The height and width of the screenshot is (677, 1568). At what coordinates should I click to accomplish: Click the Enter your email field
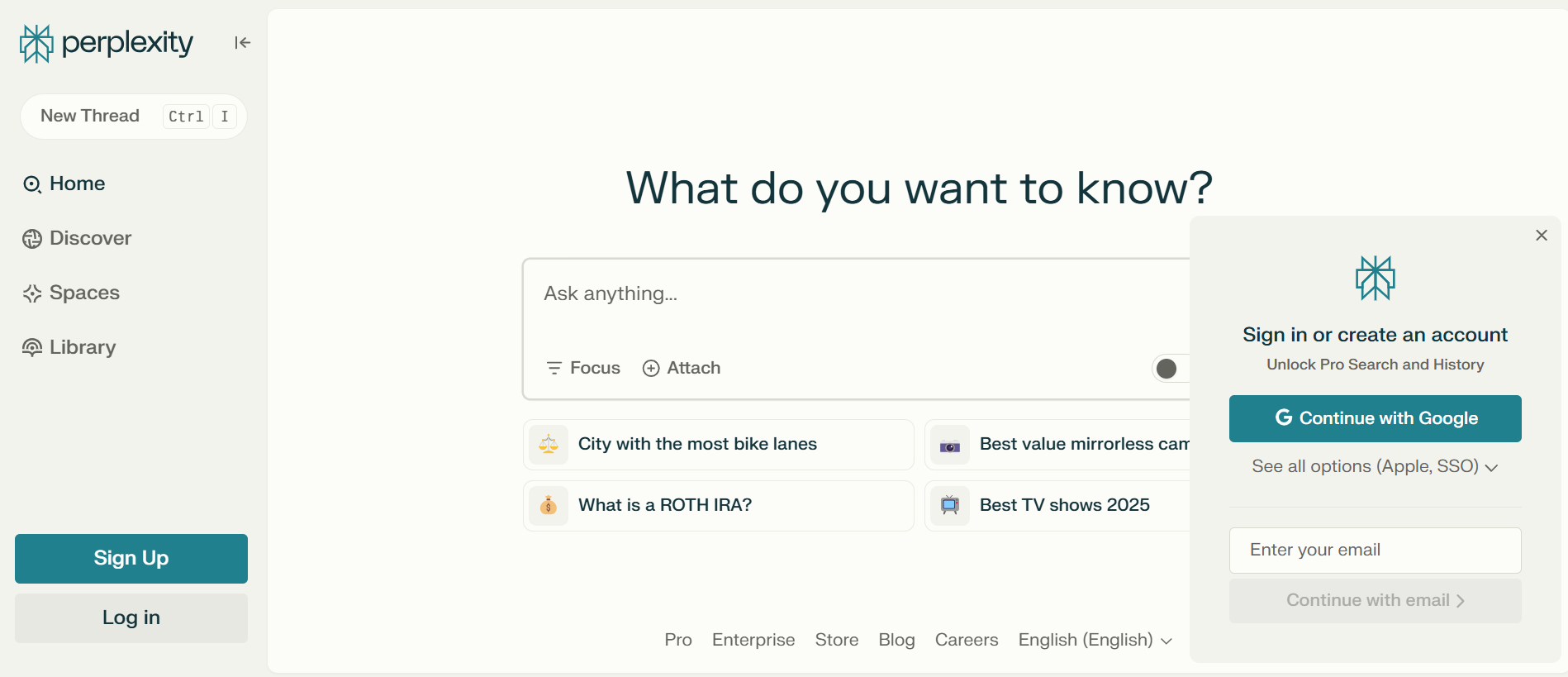[1376, 551]
